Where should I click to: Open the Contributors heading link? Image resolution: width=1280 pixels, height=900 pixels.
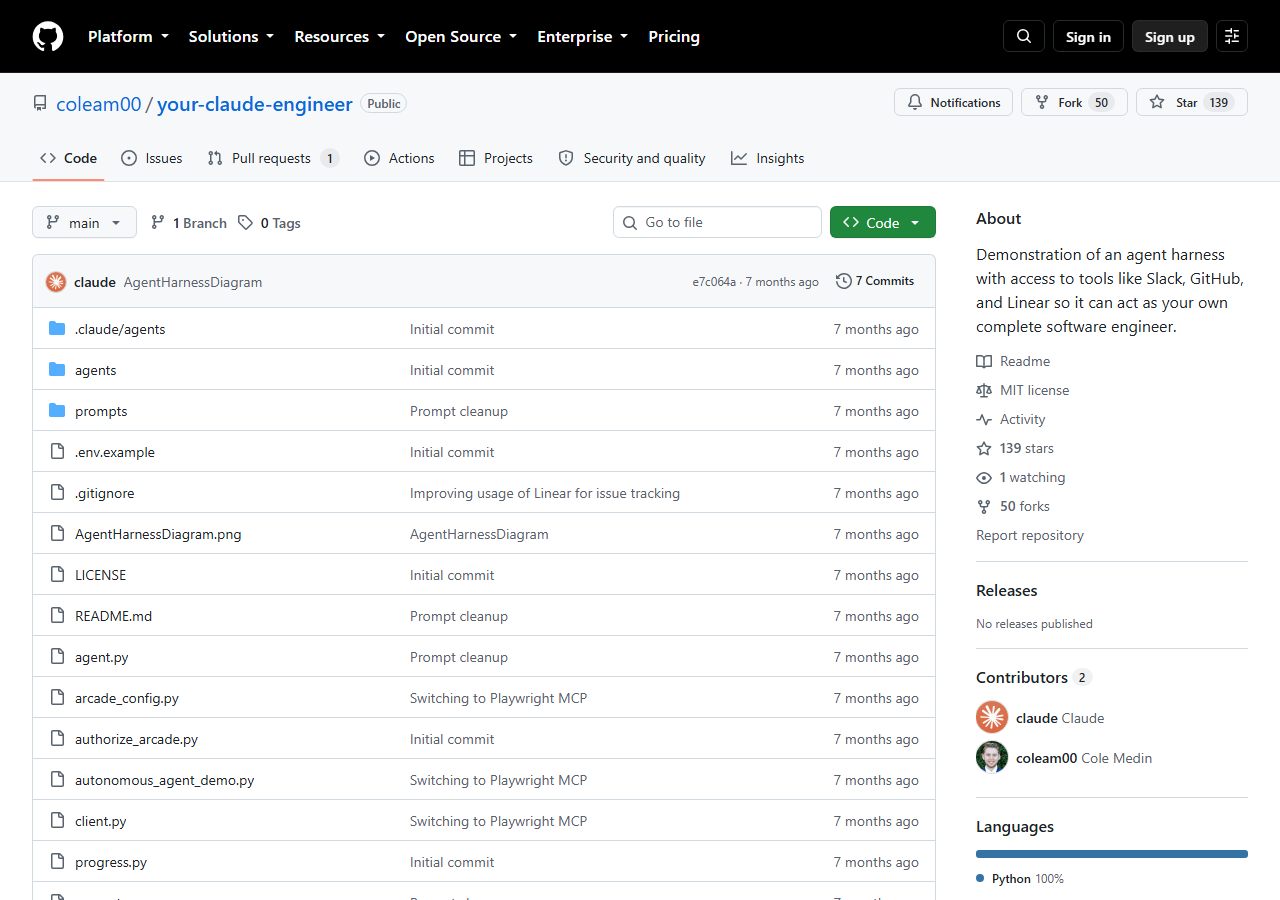coord(1034,677)
